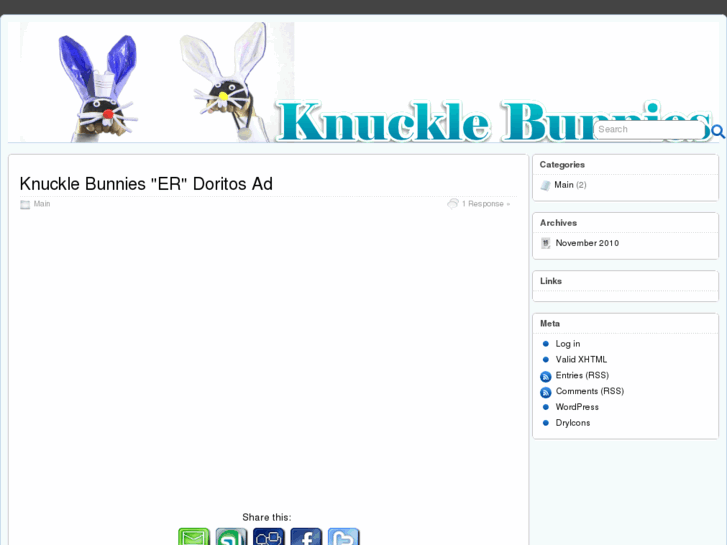Open the November 2010 archive

point(587,243)
